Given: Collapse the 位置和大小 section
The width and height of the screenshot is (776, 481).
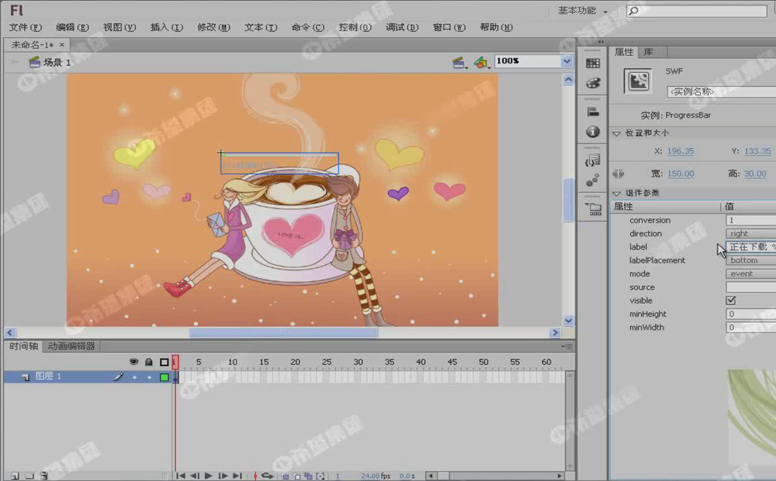Looking at the screenshot, I should tap(617, 133).
